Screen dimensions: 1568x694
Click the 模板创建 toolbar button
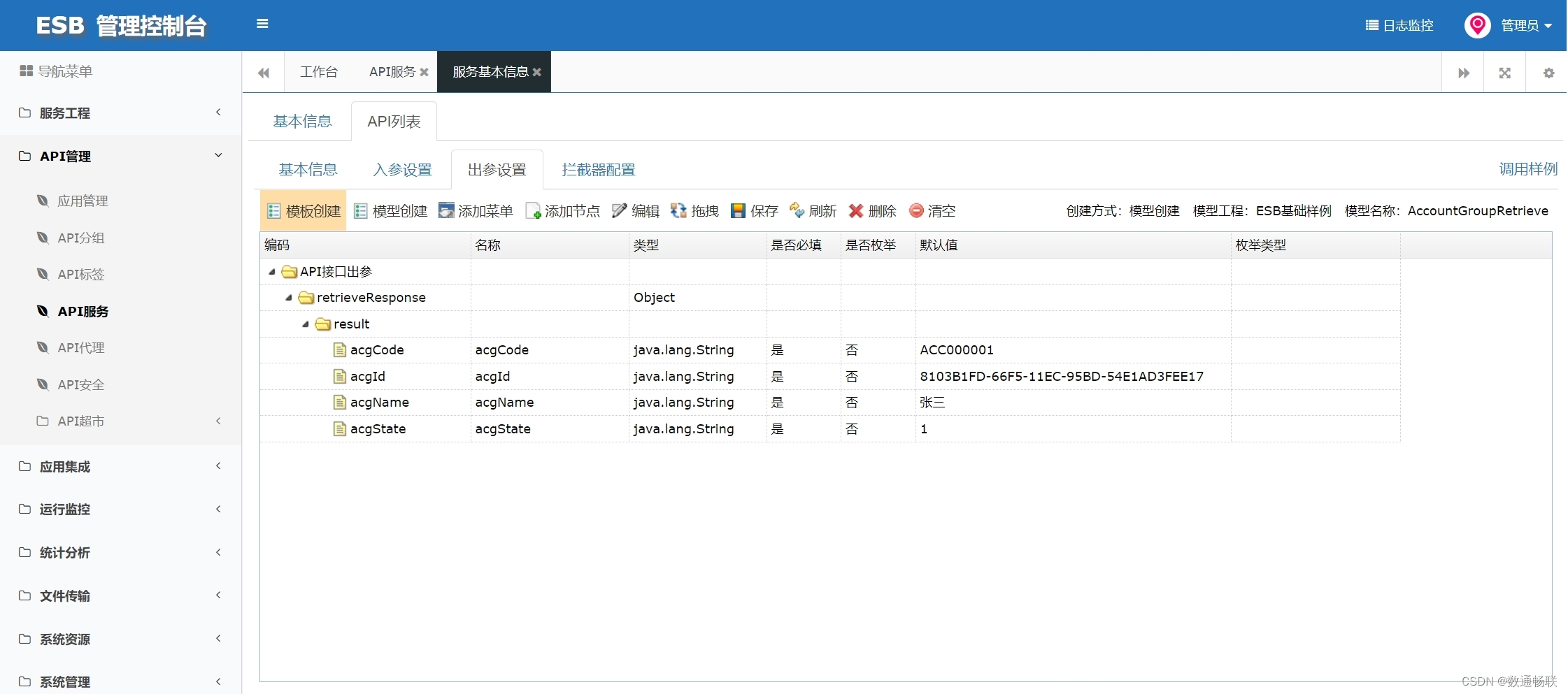(x=304, y=211)
